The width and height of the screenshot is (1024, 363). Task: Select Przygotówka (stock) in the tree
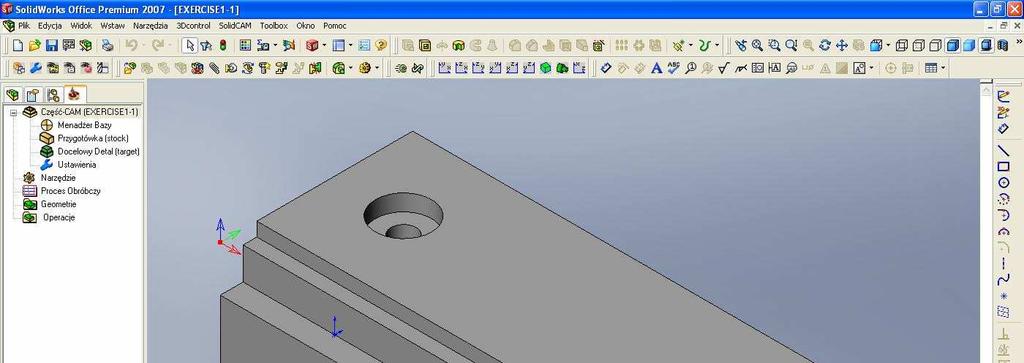93,138
